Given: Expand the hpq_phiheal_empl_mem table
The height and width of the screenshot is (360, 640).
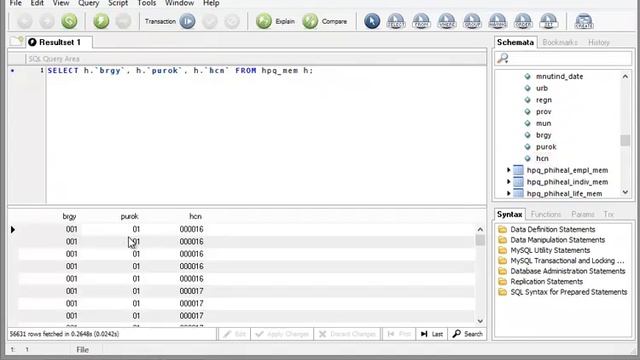Looking at the screenshot, I should click(x=509, y=170).
